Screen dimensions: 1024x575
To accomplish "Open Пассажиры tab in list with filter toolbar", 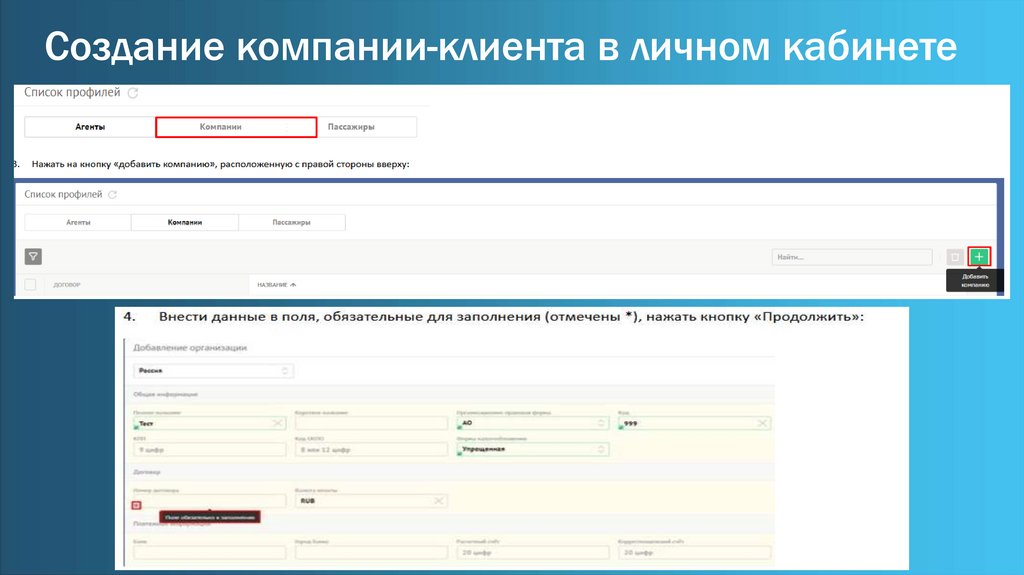I will (292, 222).
